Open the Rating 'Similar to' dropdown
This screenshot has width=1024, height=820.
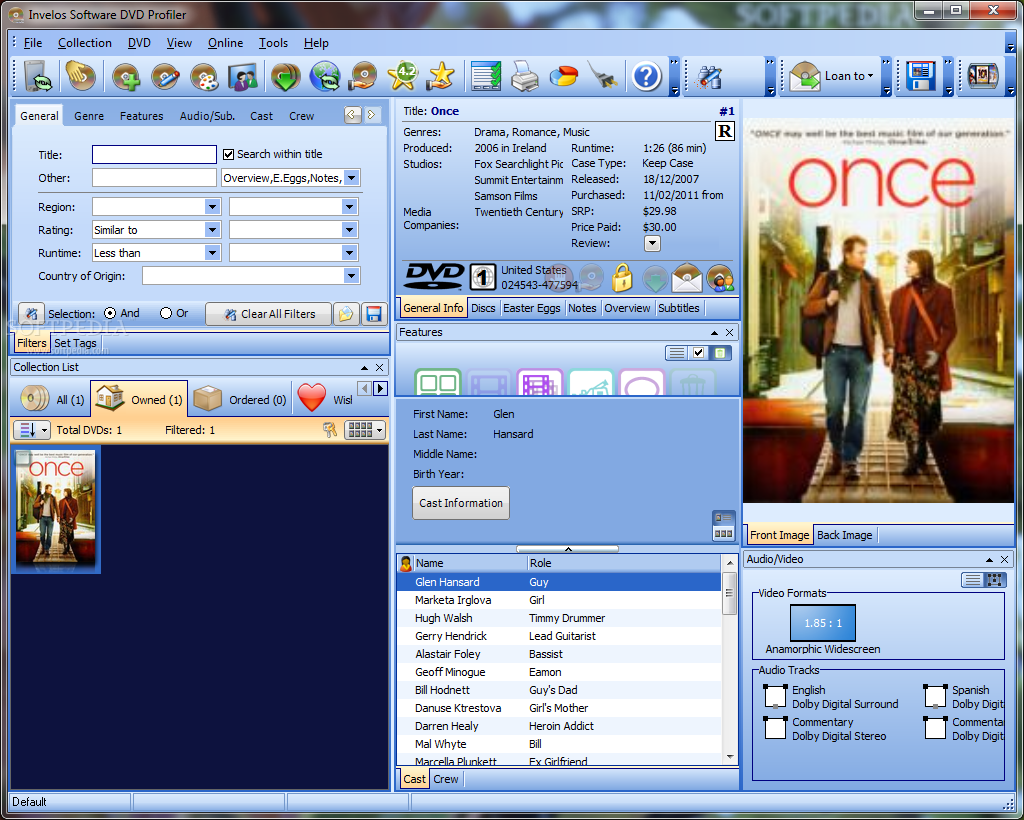pos(212,230)
